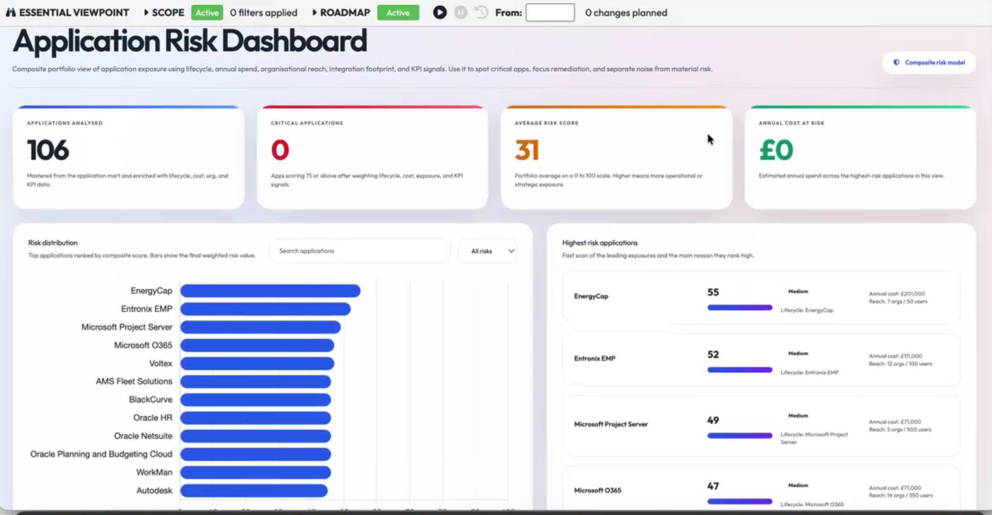This screenshot has width=992, height=515.
Task: Click the Microsoft O365 chart bar
Action: click(x=257, y=345)
